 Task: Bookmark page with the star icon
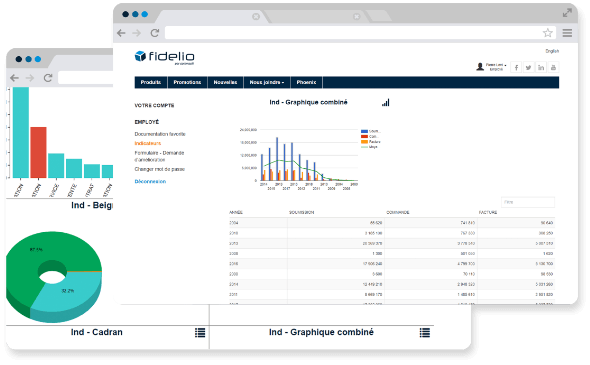pos(547,33)
